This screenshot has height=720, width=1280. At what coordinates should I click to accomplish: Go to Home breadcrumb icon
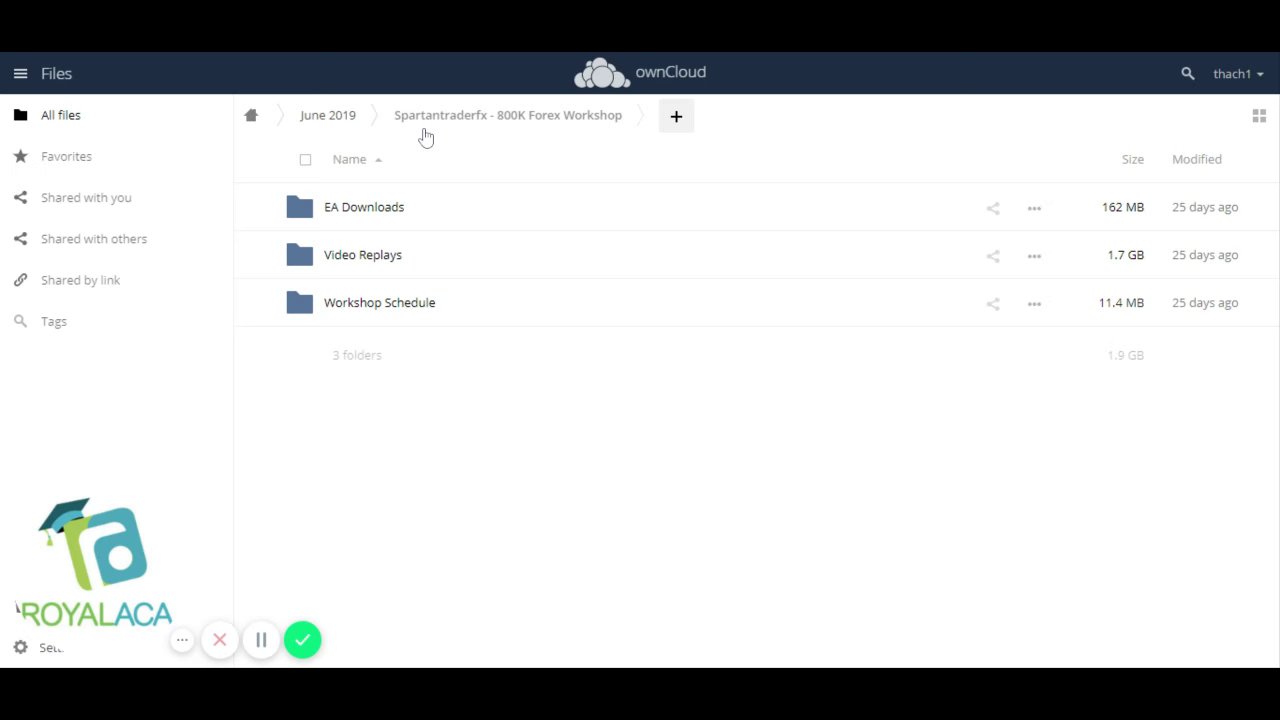click(251, 115)
